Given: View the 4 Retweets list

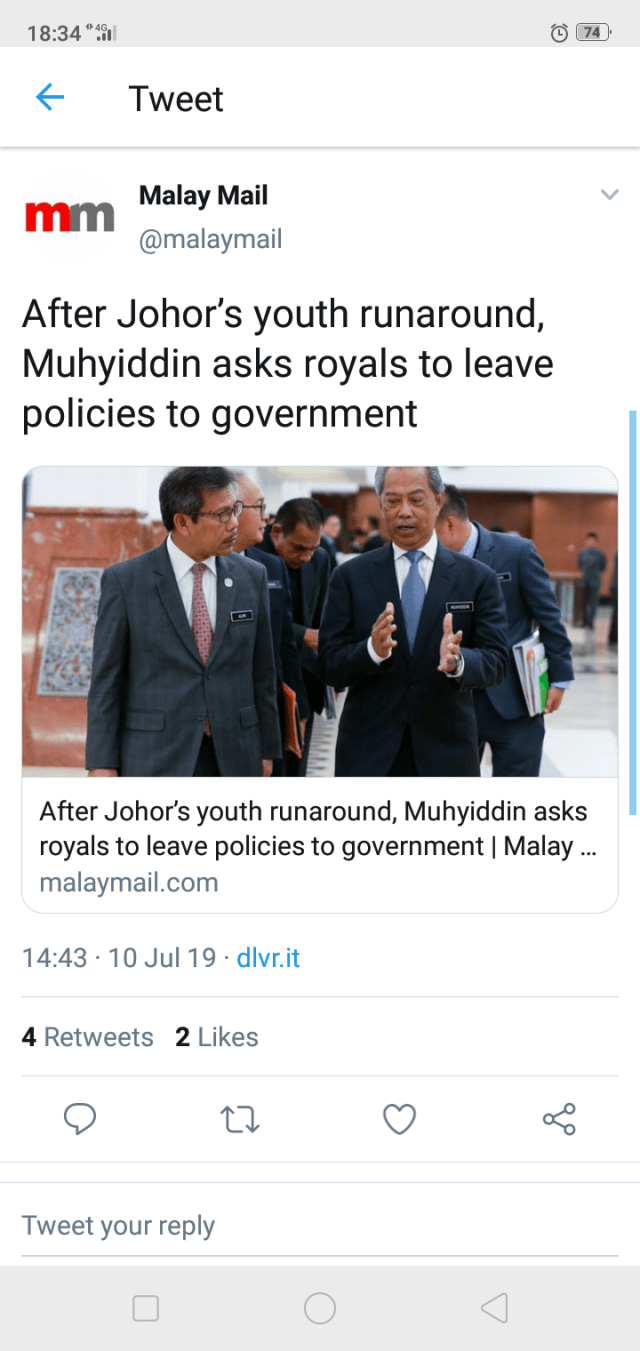Looking at the screenshot, I should coord(88,1037).
